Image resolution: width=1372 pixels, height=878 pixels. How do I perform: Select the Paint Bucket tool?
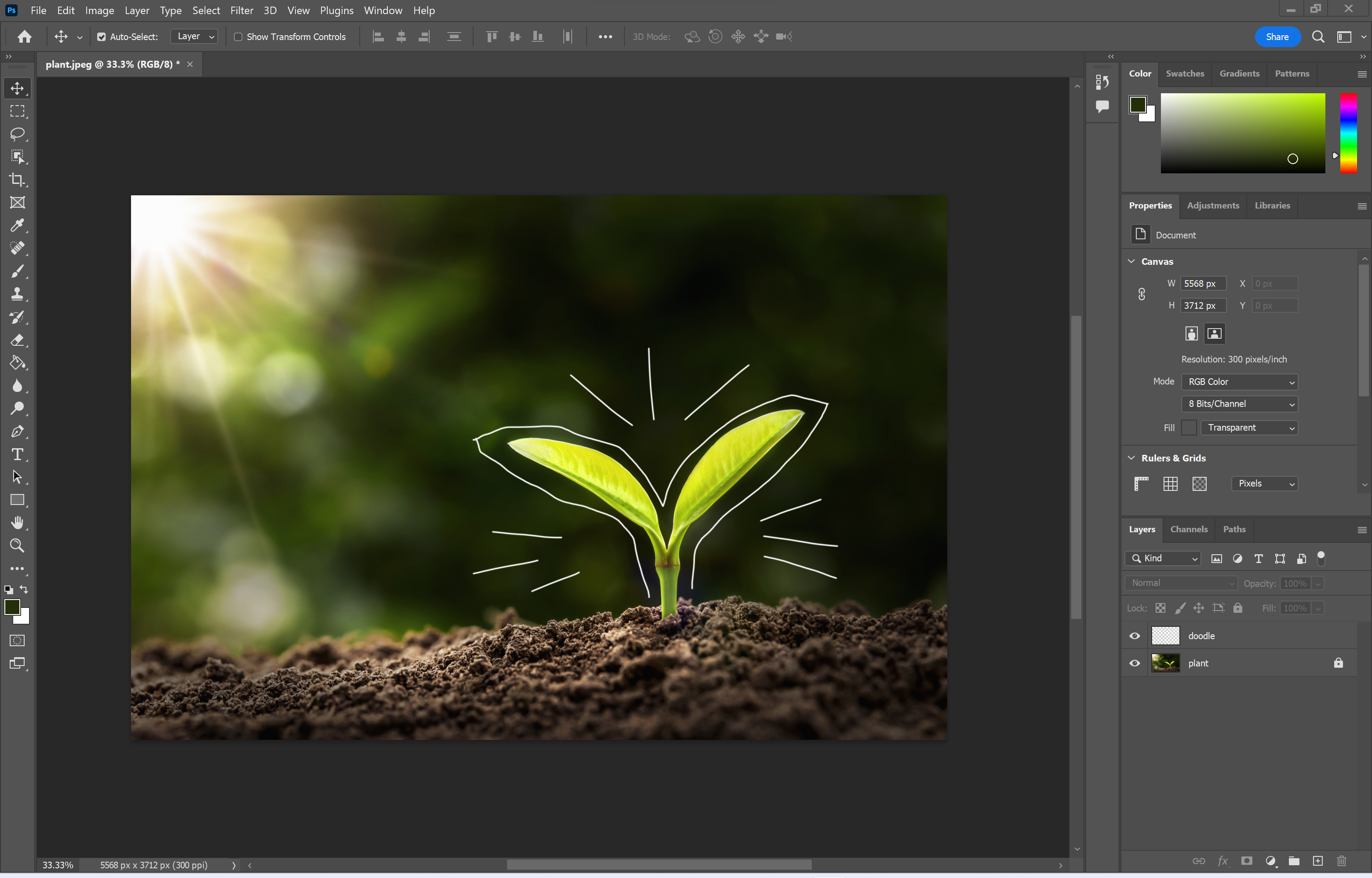[17, 363]
